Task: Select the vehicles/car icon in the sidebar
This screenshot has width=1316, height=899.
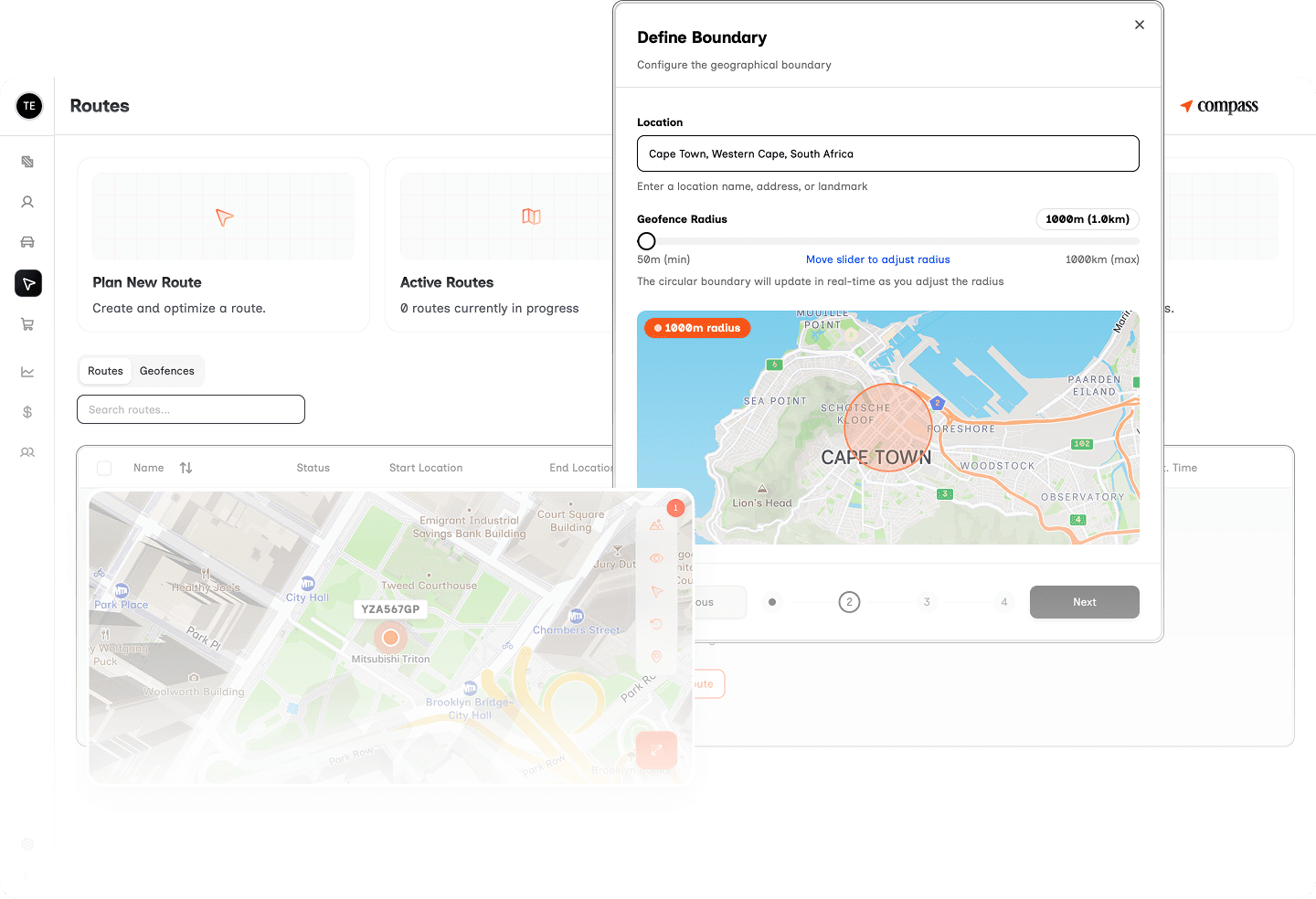Action: click(27, 242)
